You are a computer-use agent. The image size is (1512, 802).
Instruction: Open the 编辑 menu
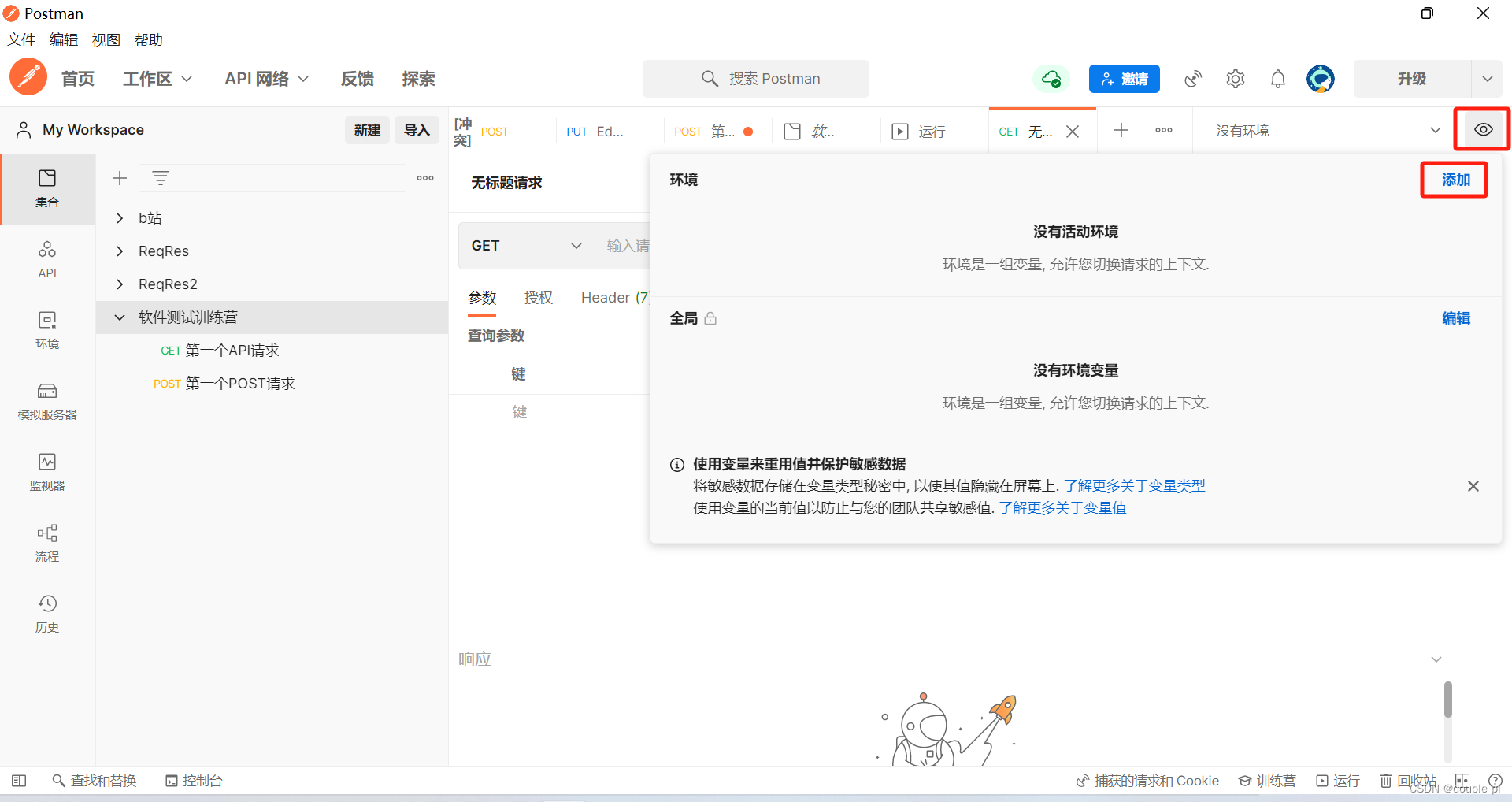[x=64, y=39]
